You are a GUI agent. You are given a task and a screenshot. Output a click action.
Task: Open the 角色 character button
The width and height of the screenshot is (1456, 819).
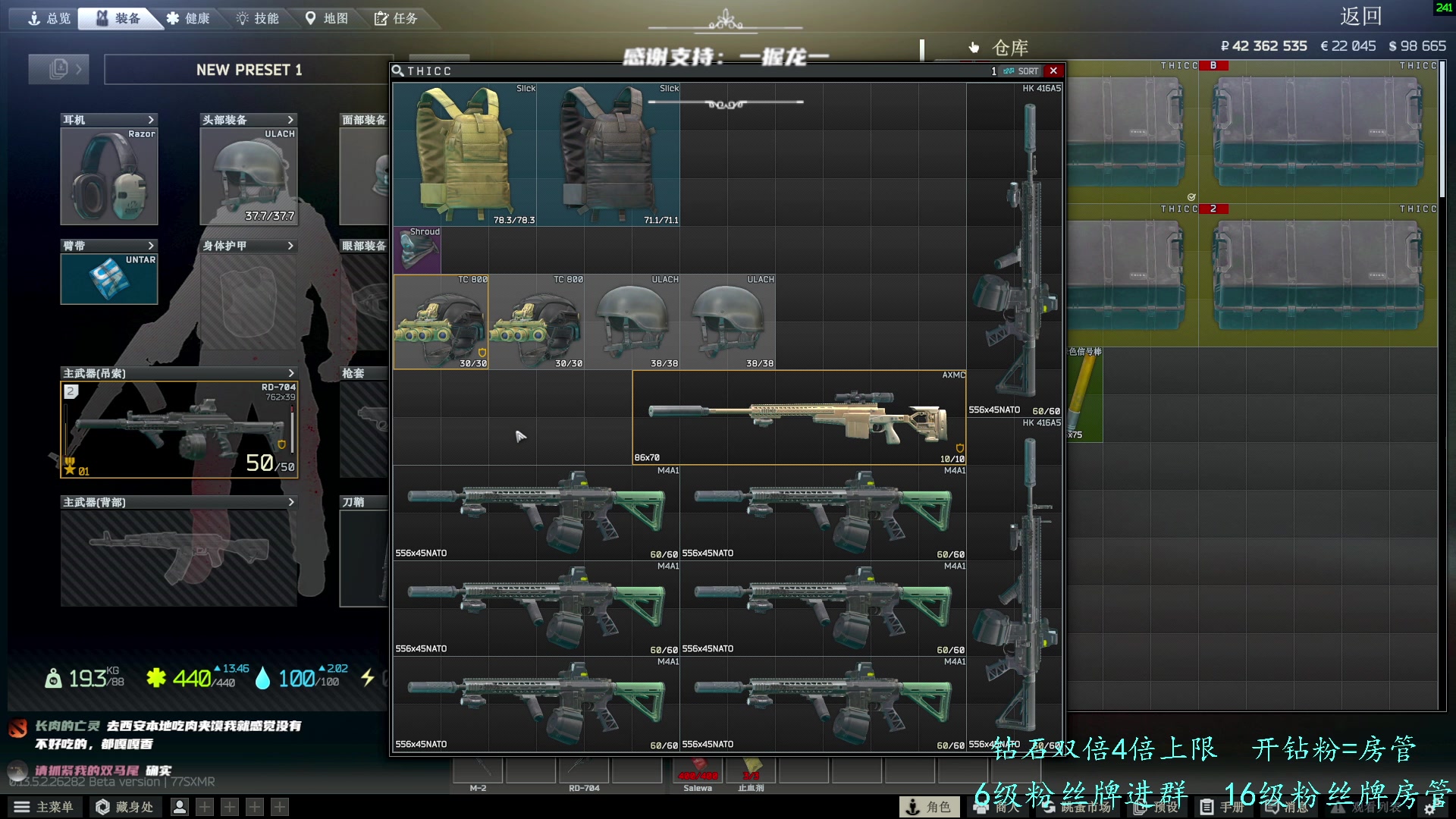pos(929,807)
